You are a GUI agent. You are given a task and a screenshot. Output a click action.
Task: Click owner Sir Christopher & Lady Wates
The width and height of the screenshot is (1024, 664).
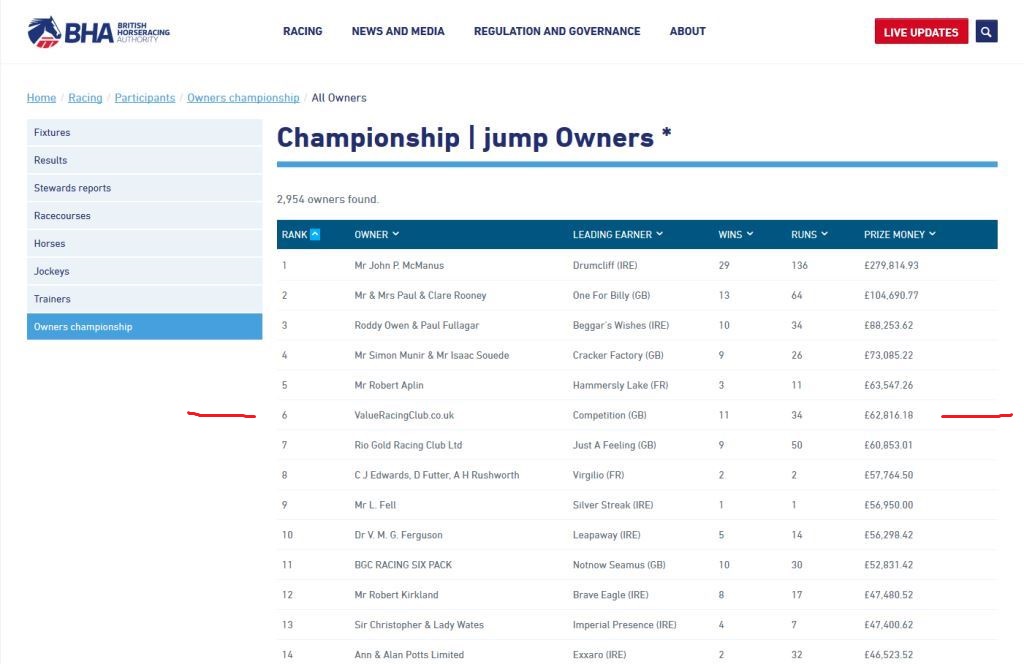click(419, 625)
